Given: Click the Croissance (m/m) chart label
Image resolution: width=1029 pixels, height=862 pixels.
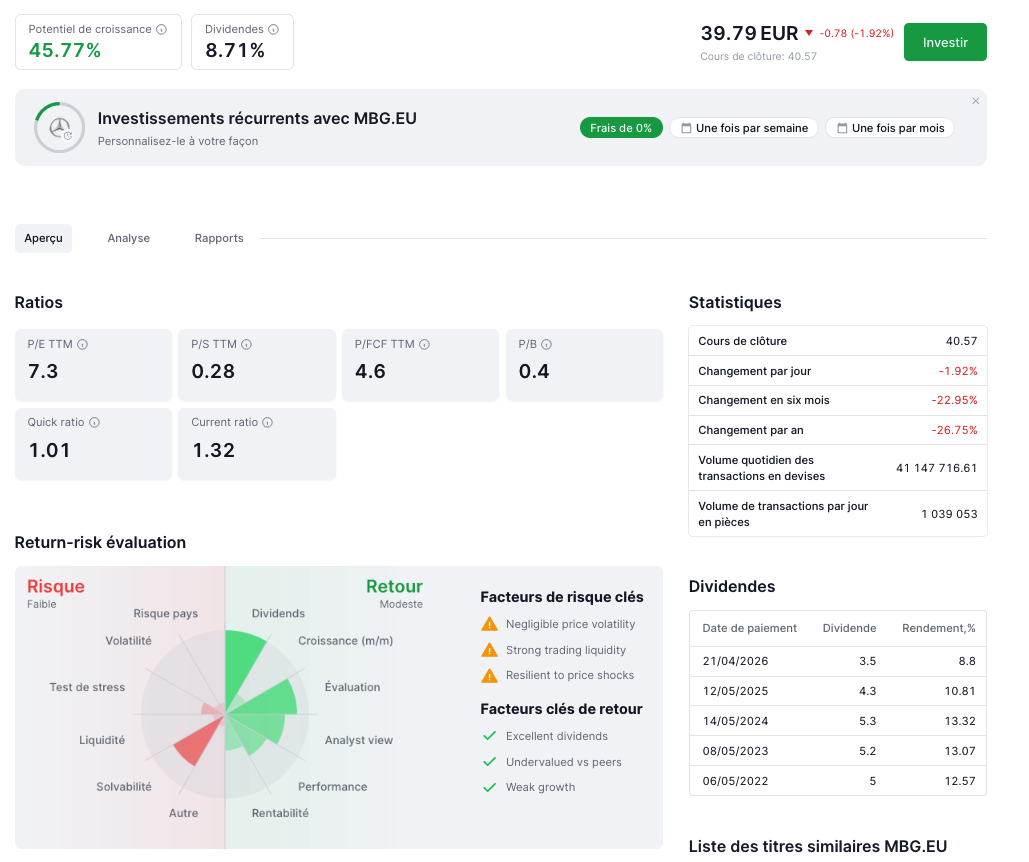Looking at the screenshot, I should 345,641.
